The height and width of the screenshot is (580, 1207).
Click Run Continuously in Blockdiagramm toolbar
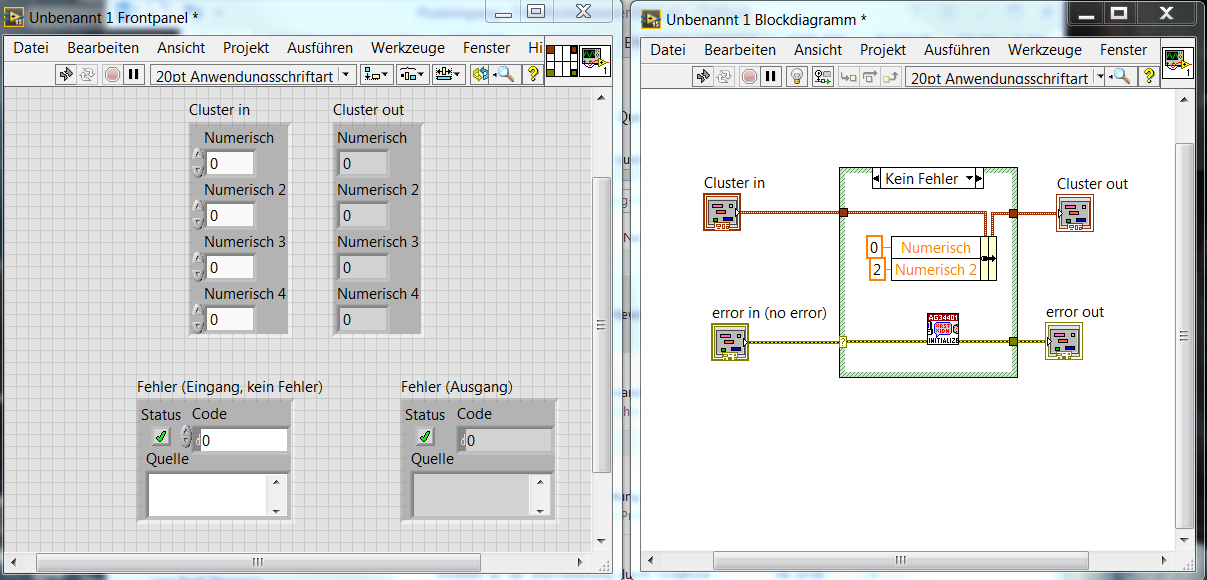[724, 76]
